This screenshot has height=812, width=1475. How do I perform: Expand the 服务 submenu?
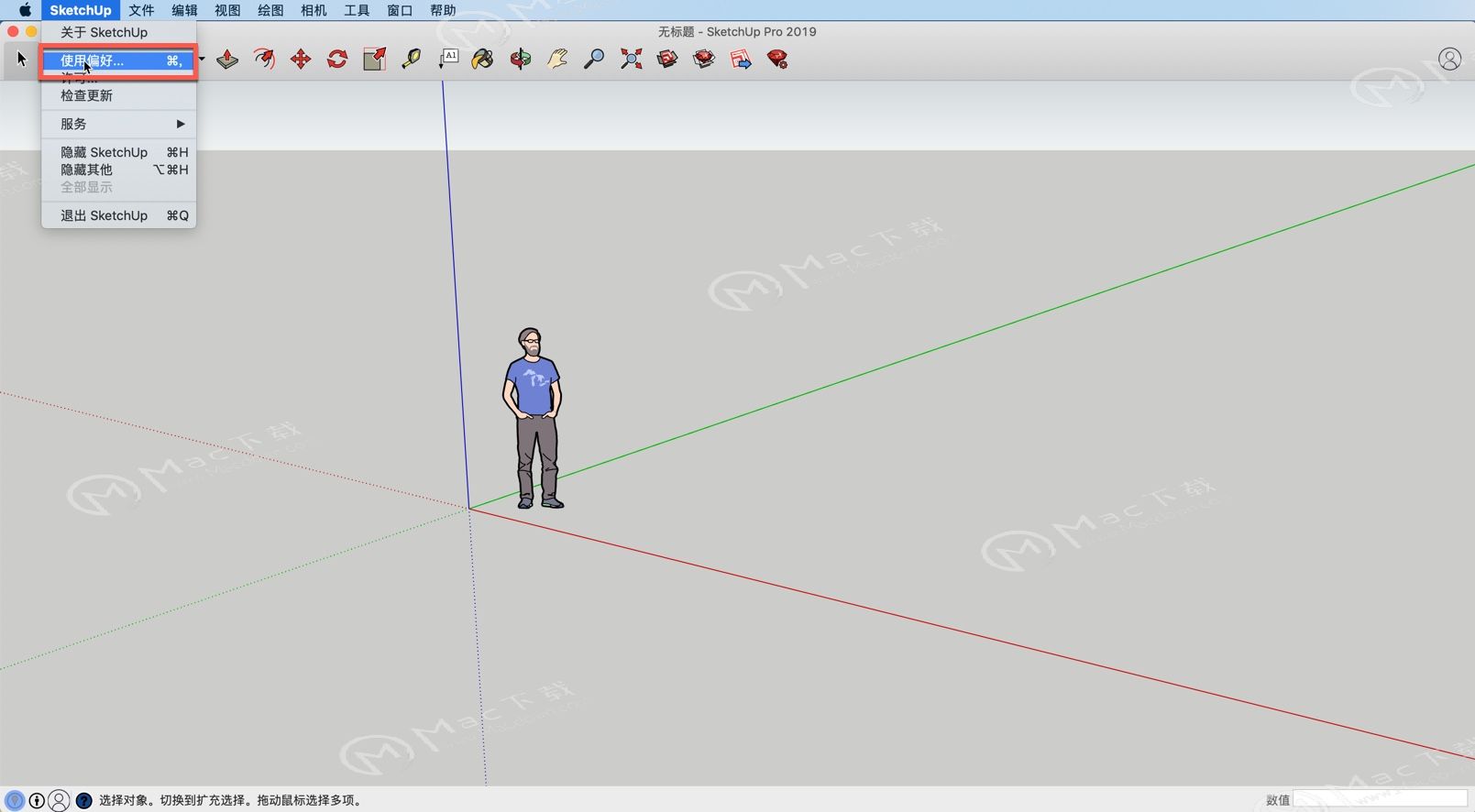click(119, 124)
